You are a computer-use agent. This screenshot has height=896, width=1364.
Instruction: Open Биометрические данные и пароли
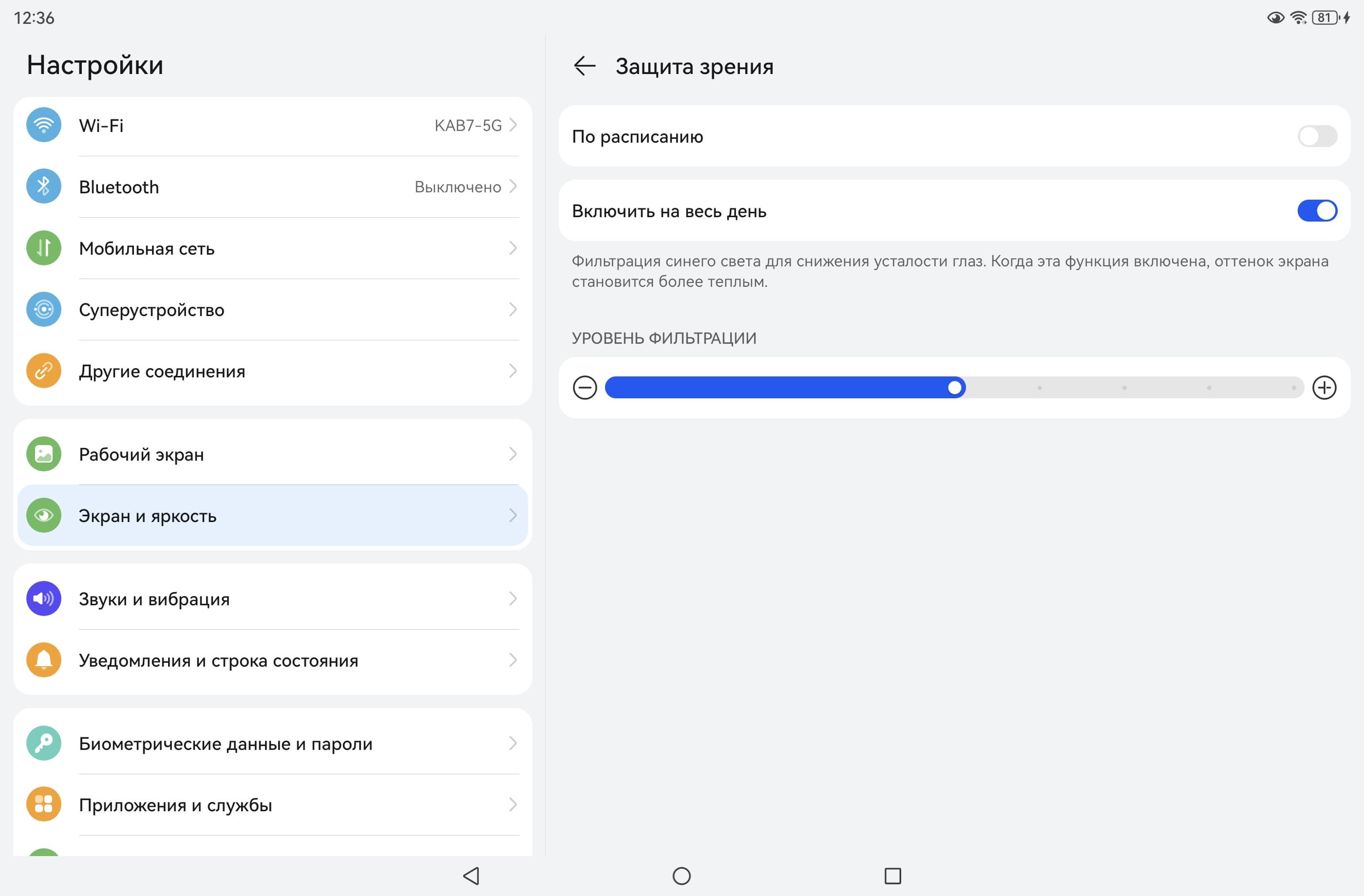click(x=272, y=744)
